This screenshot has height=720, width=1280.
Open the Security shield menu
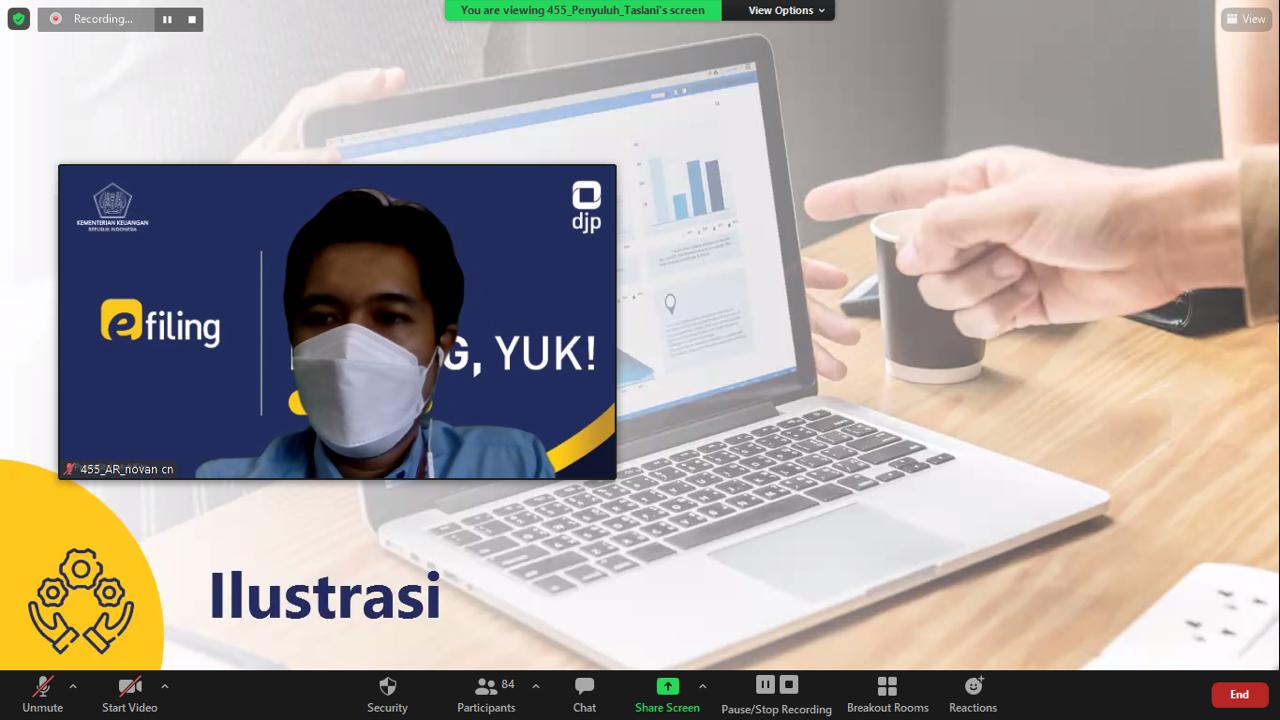(387, 686)
